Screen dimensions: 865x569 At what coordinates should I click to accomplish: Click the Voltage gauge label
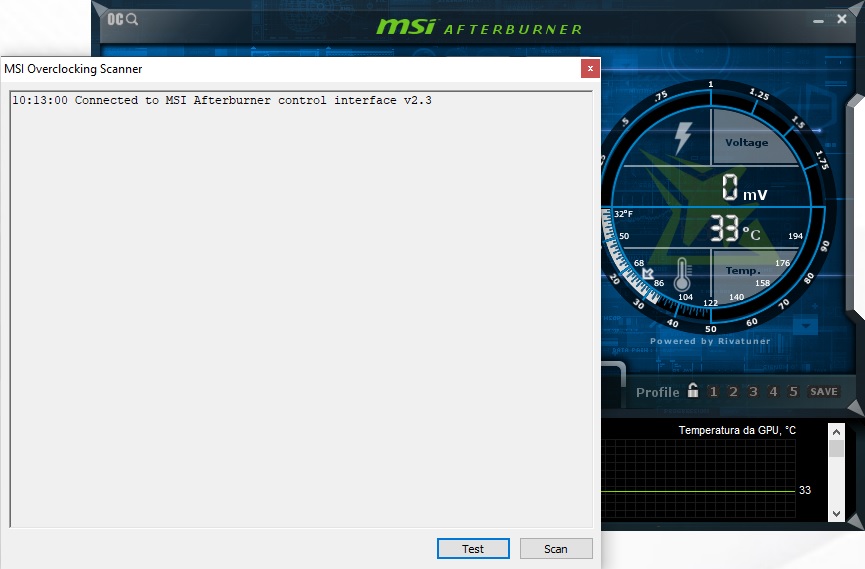[746, 142]
